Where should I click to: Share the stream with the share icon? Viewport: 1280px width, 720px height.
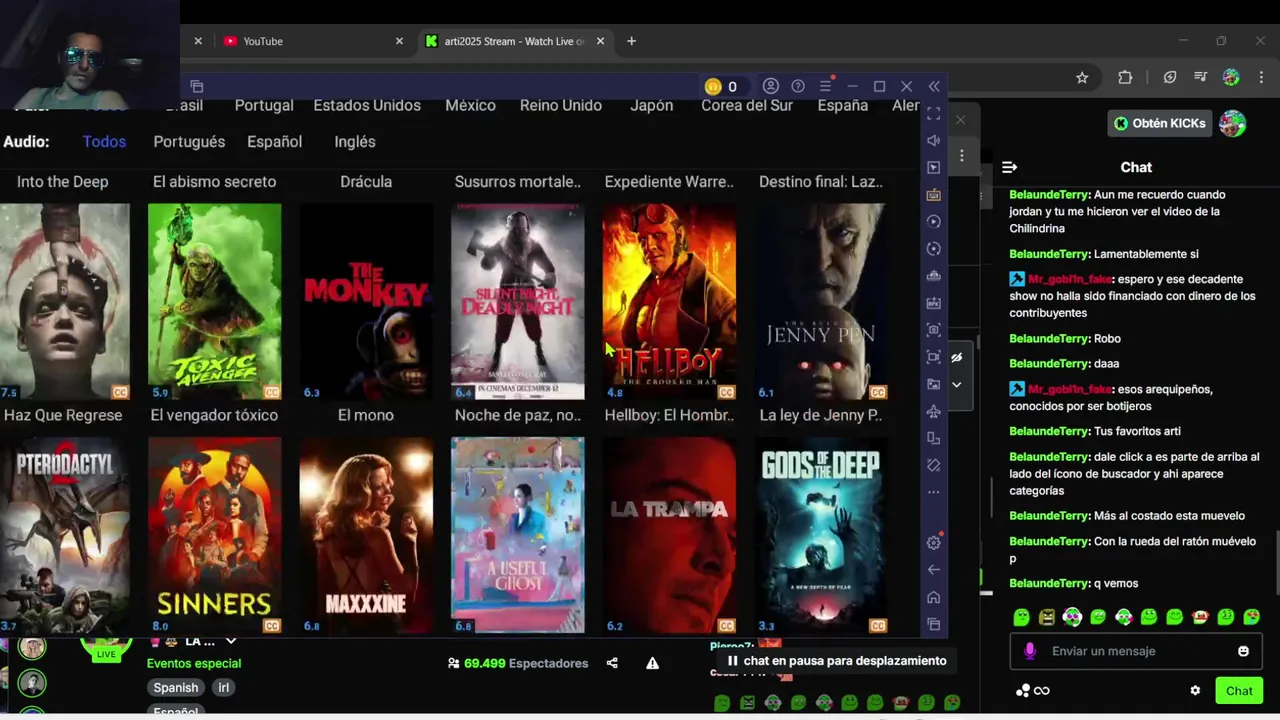pyautogui.click(x=612, y=663)
